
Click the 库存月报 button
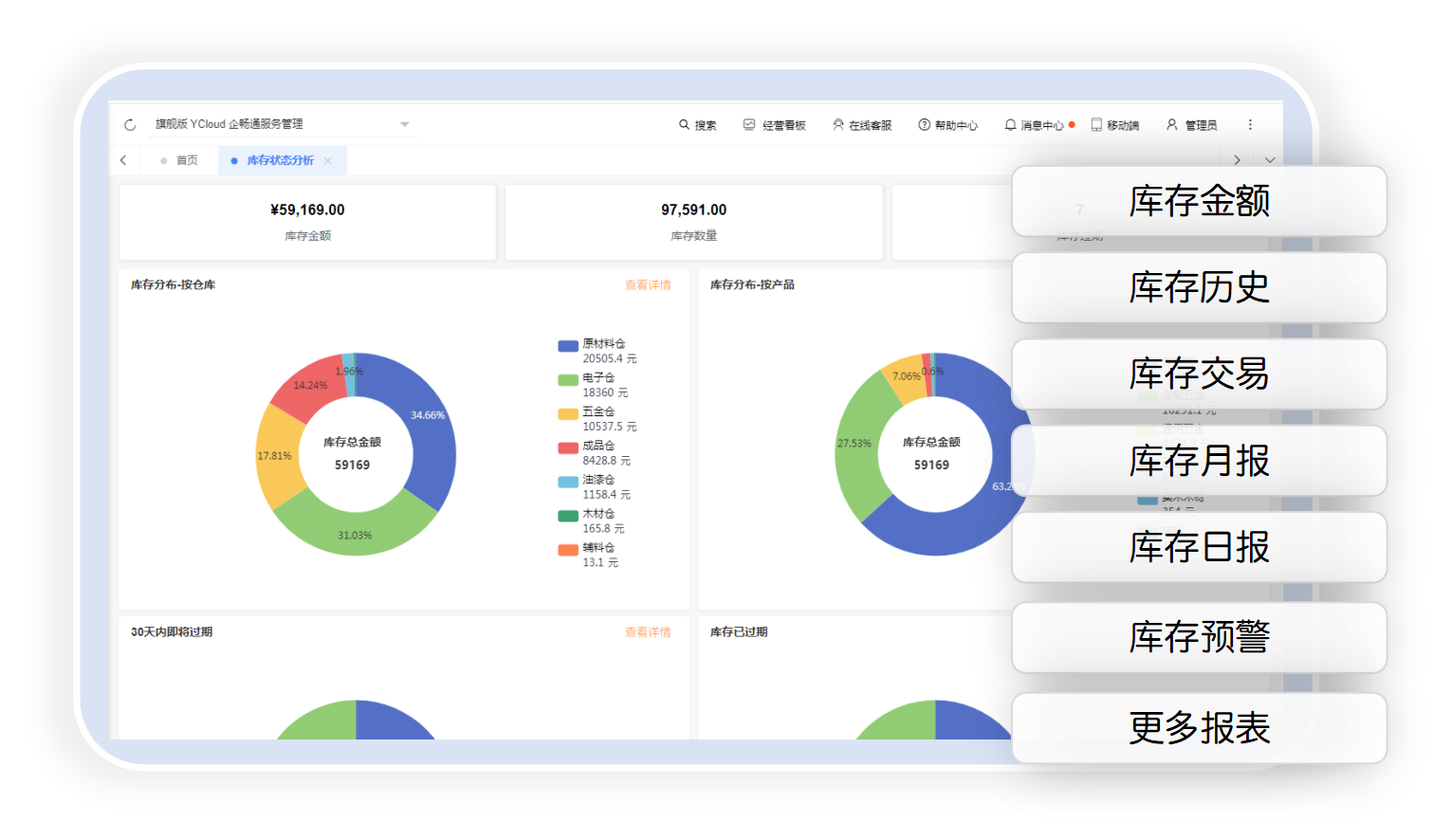[x=1199, y=461]
